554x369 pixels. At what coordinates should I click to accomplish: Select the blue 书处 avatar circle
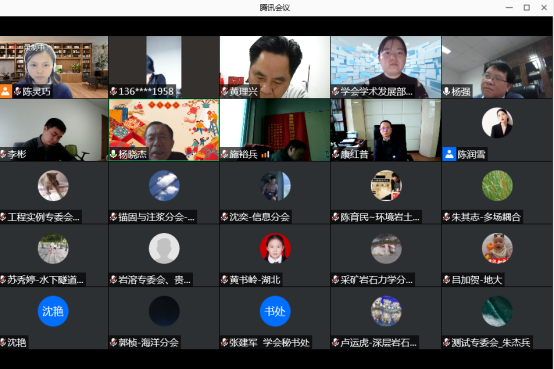click(275, 311)
